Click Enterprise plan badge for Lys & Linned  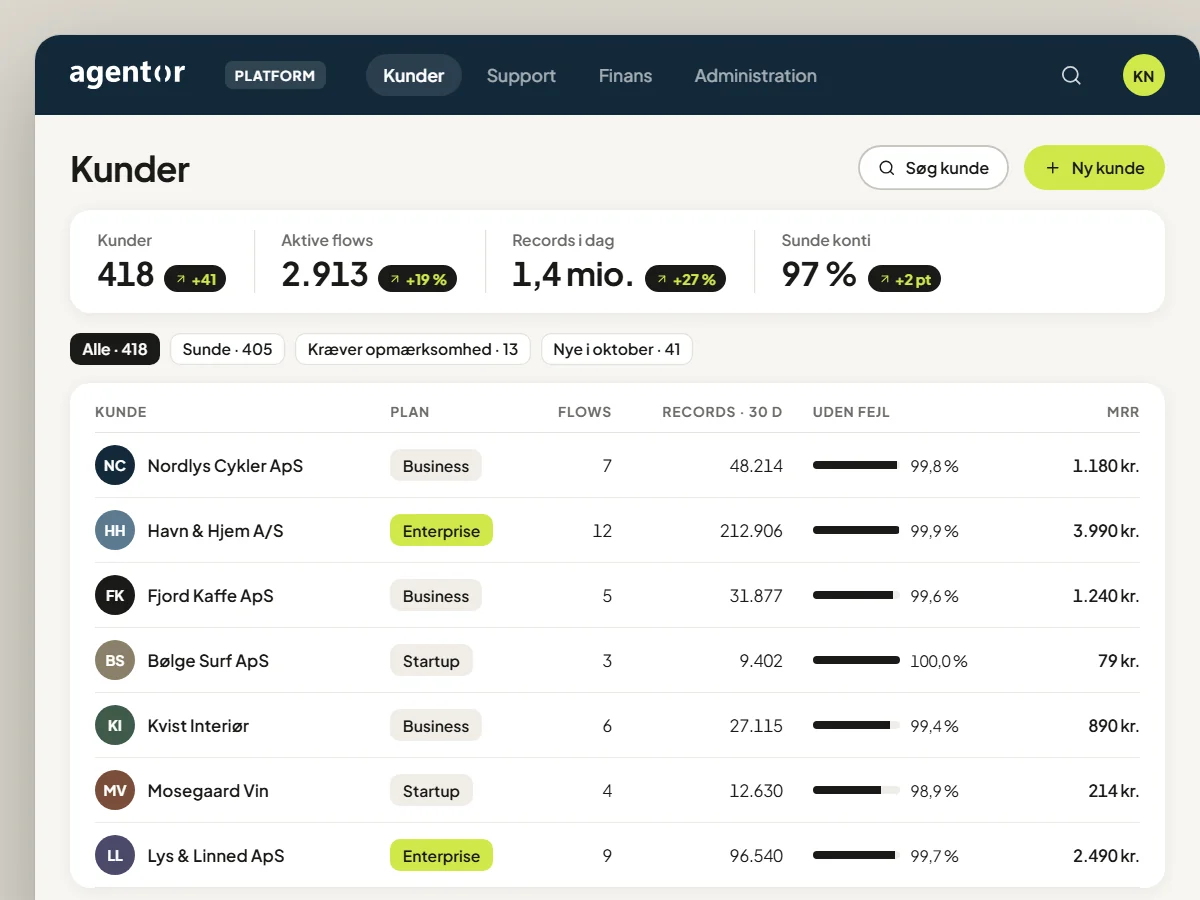coord(441,856)
